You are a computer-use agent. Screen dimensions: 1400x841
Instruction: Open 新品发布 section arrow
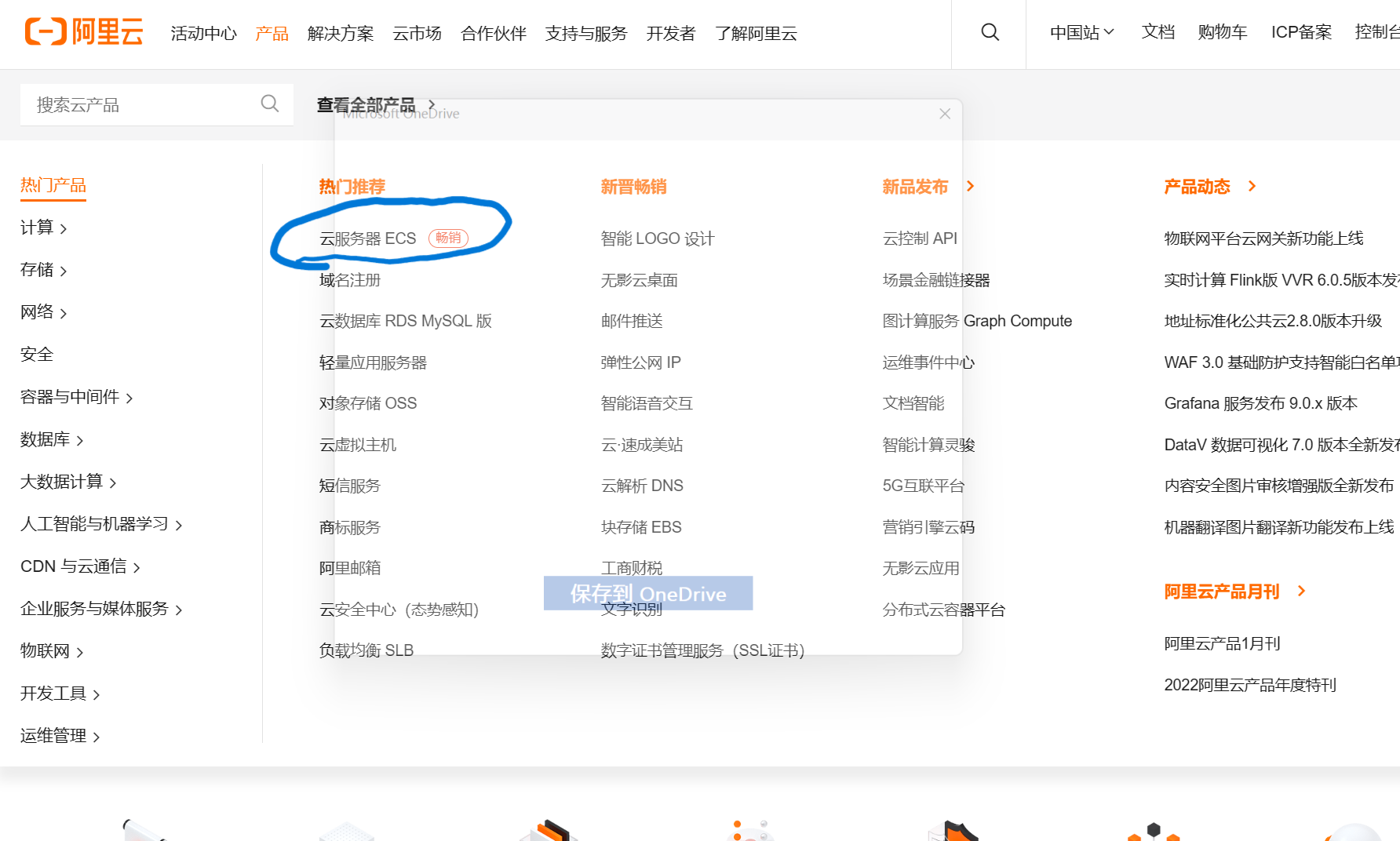click(971, 186)
